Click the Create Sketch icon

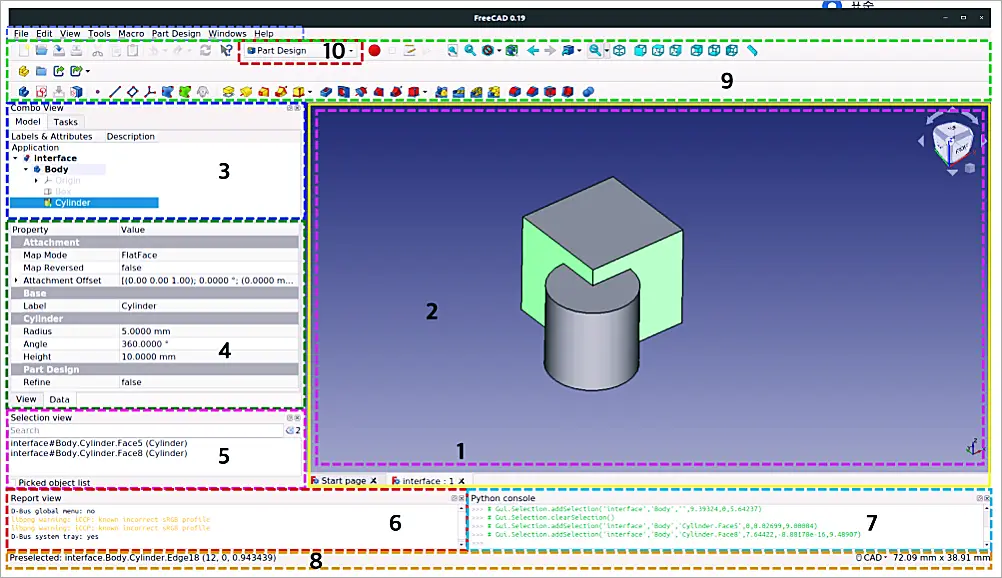click(x=42, y=92)
